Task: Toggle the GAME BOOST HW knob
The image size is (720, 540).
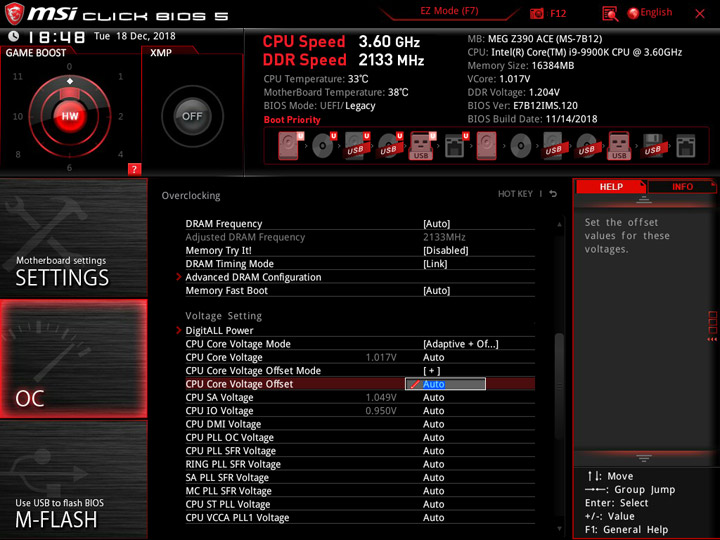Action: (70, 116)
